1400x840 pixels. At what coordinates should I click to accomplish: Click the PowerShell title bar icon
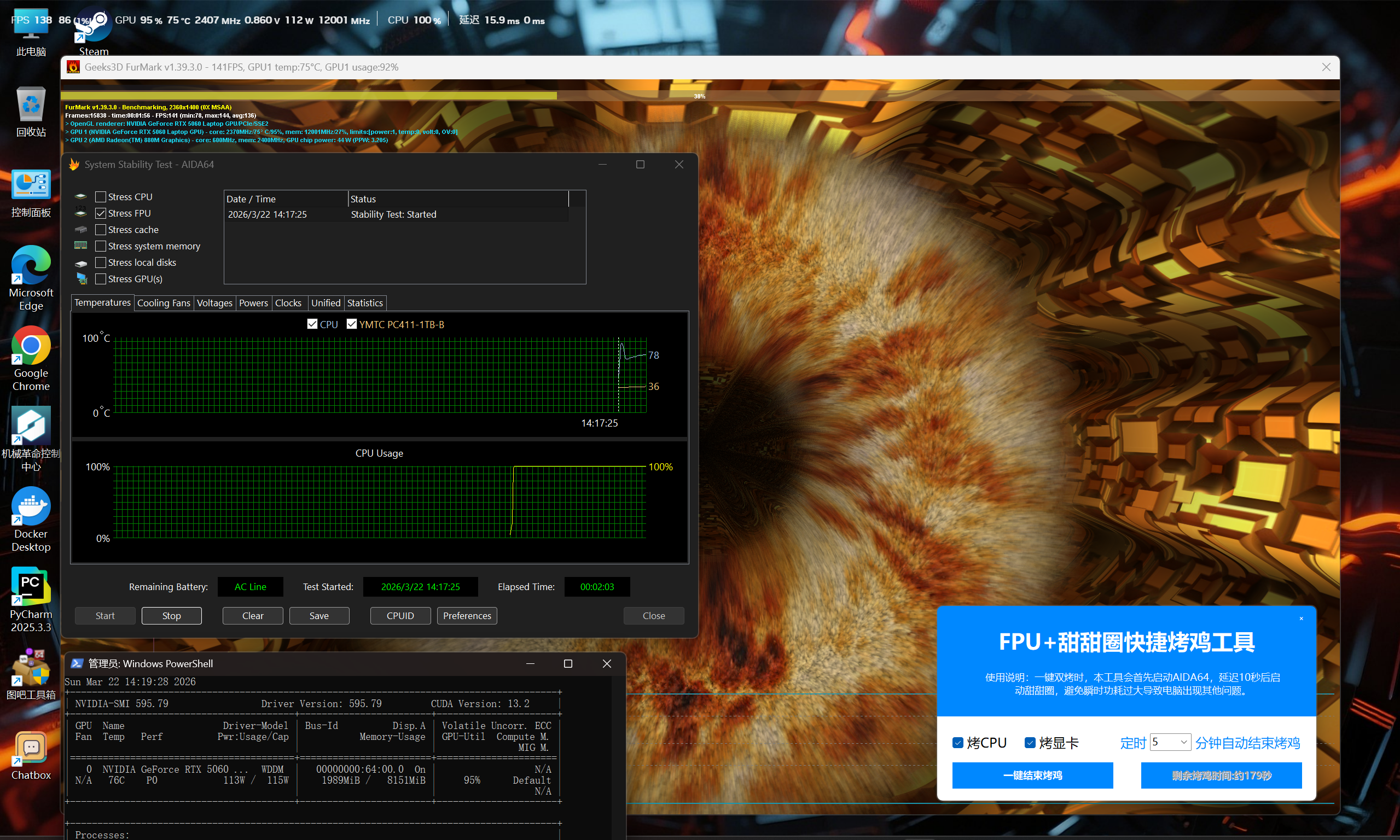pos(77,663)
